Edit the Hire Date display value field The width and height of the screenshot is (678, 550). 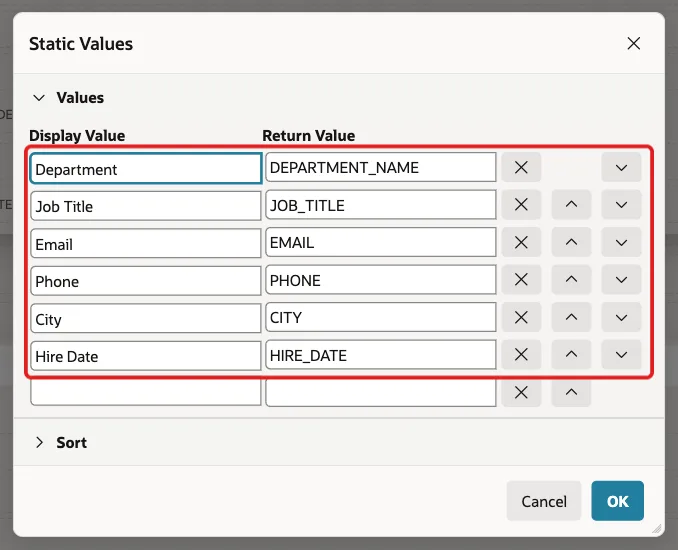tap(146, 356)
